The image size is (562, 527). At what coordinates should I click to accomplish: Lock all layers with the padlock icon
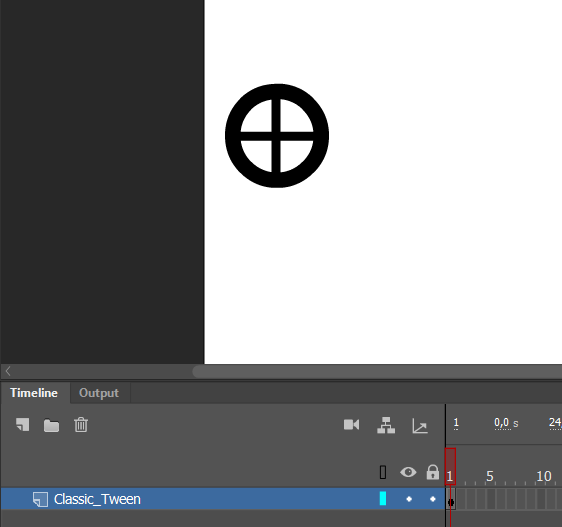click(433, 472)
